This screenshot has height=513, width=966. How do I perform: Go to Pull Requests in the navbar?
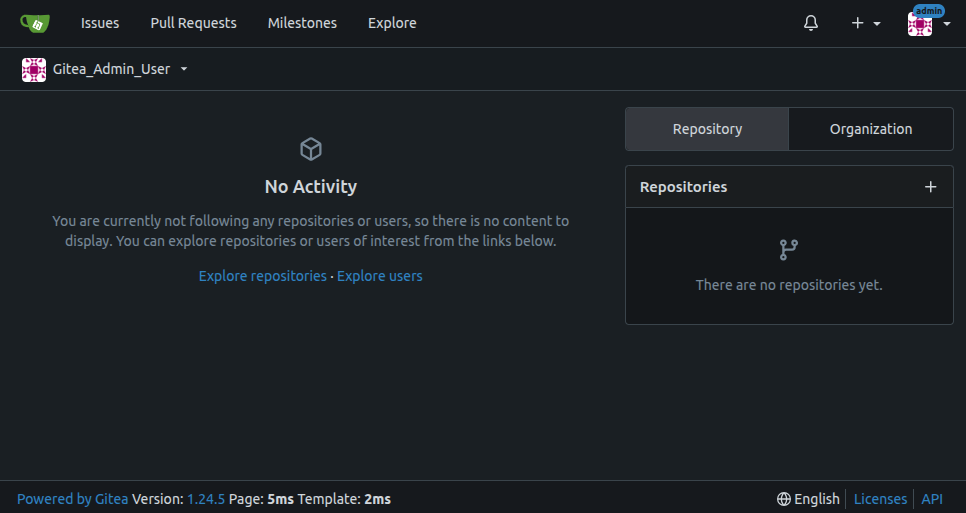point(193,23)
